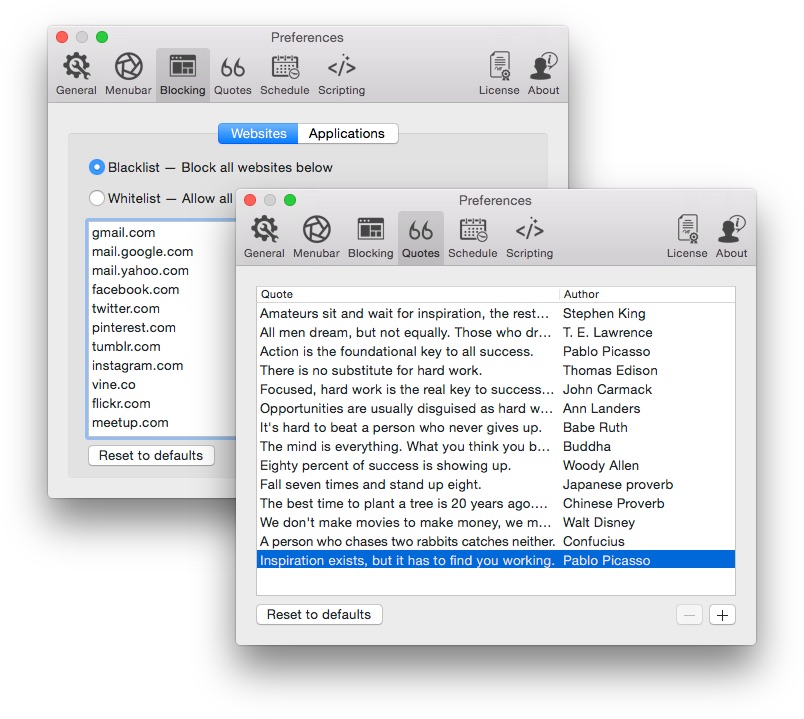Click green zoom button of back window
Viewport: 804px width, 719px height.
pos(102,37)
